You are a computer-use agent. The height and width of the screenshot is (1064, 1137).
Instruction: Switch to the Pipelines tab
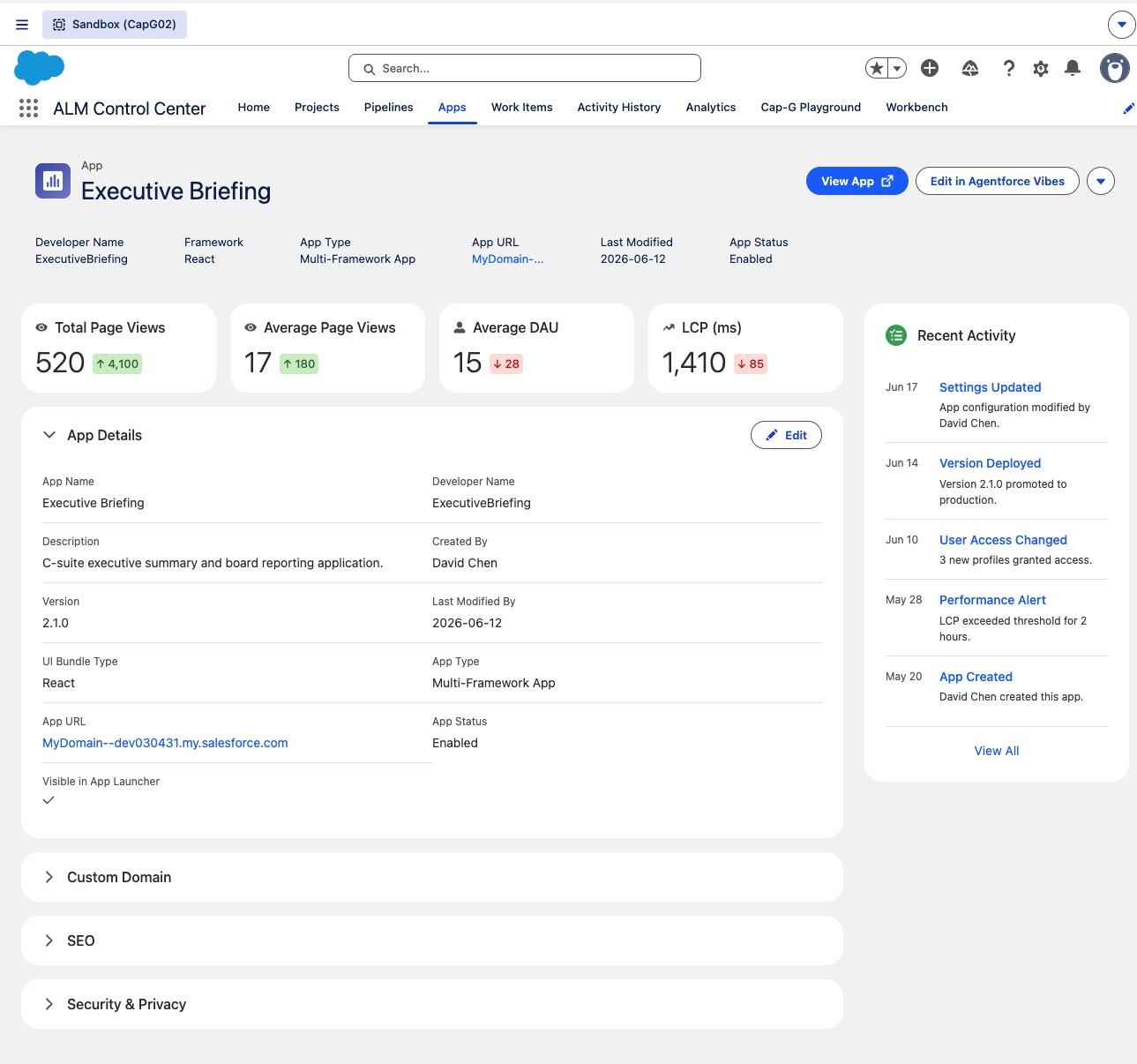[389, 107]
